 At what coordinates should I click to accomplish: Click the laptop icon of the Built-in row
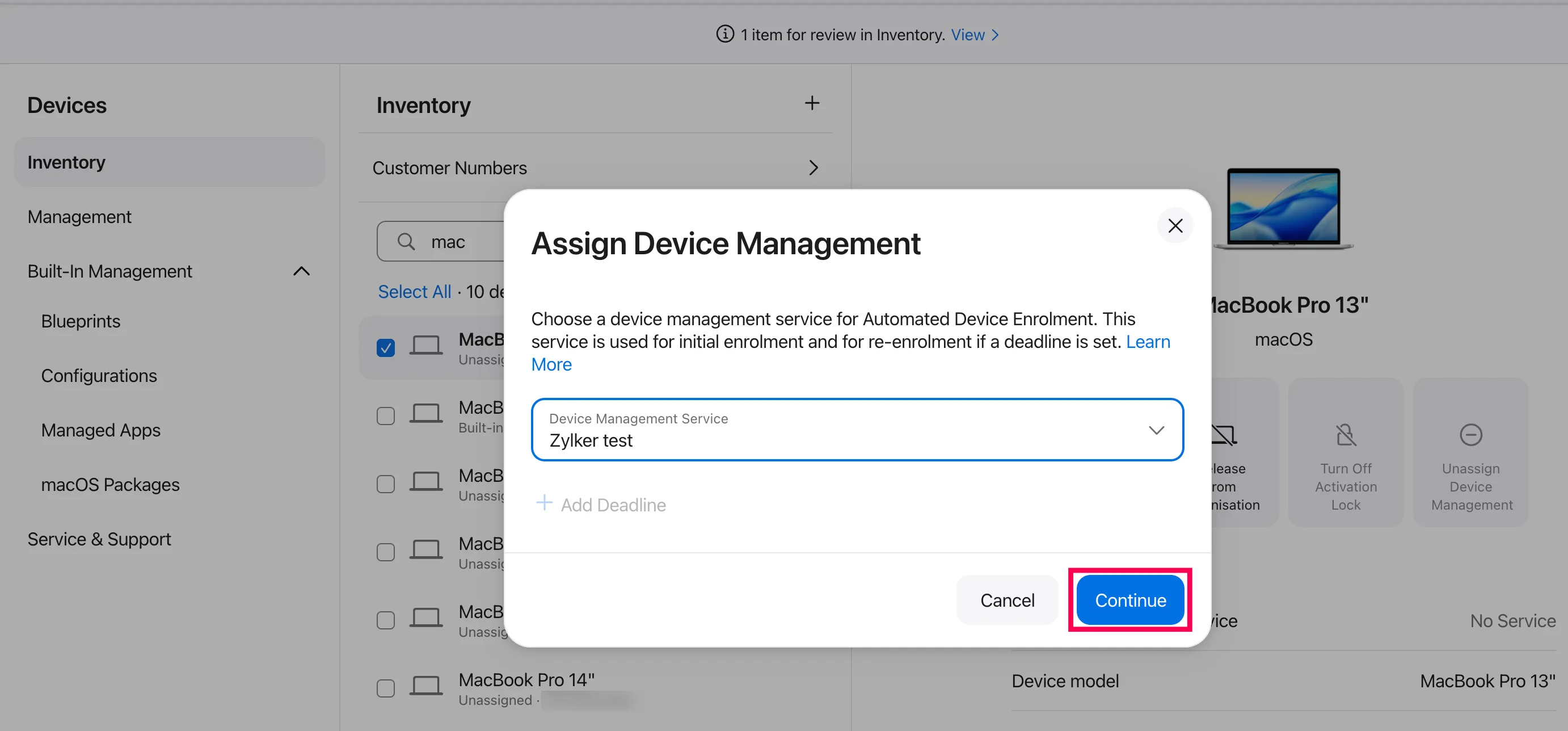(x=425, y=414)
